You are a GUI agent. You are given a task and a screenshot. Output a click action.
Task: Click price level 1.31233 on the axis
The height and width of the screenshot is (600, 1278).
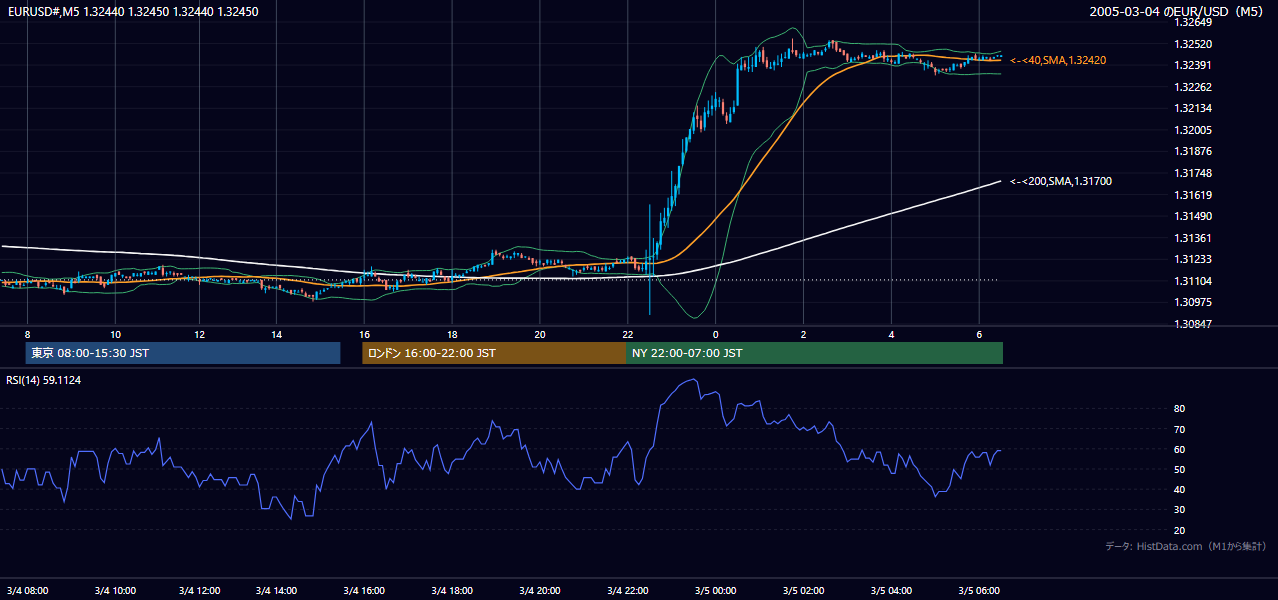click(x=1193, y=259)
